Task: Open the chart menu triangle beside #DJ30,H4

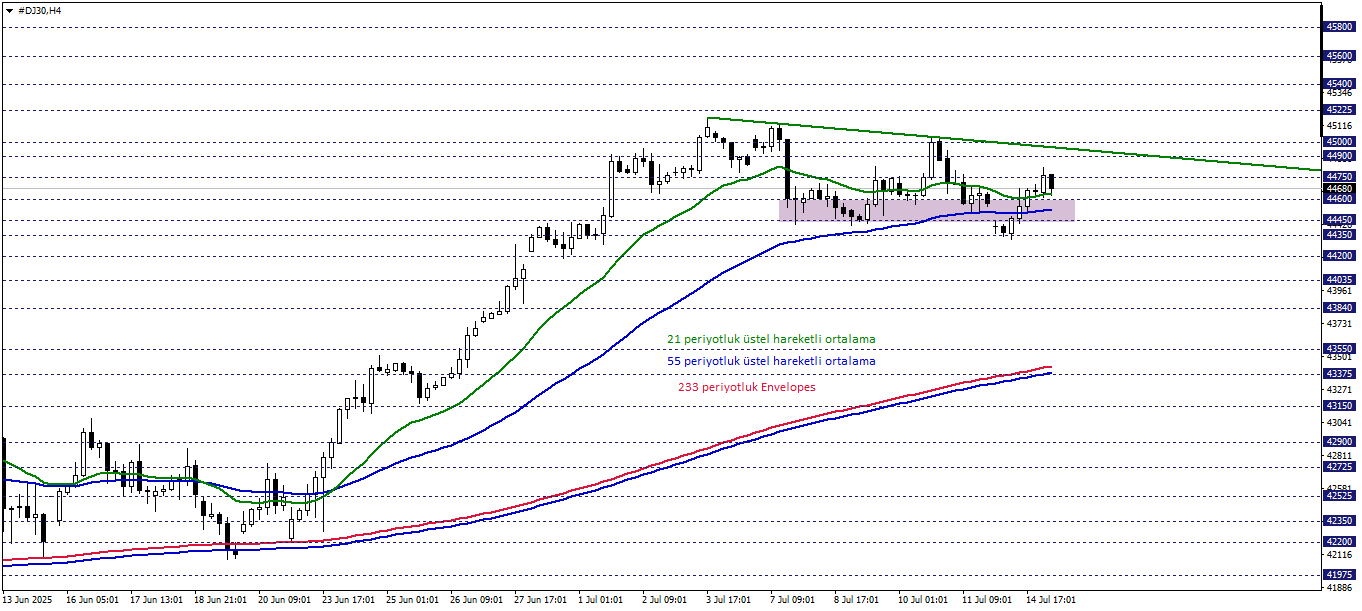Action: 9,10
